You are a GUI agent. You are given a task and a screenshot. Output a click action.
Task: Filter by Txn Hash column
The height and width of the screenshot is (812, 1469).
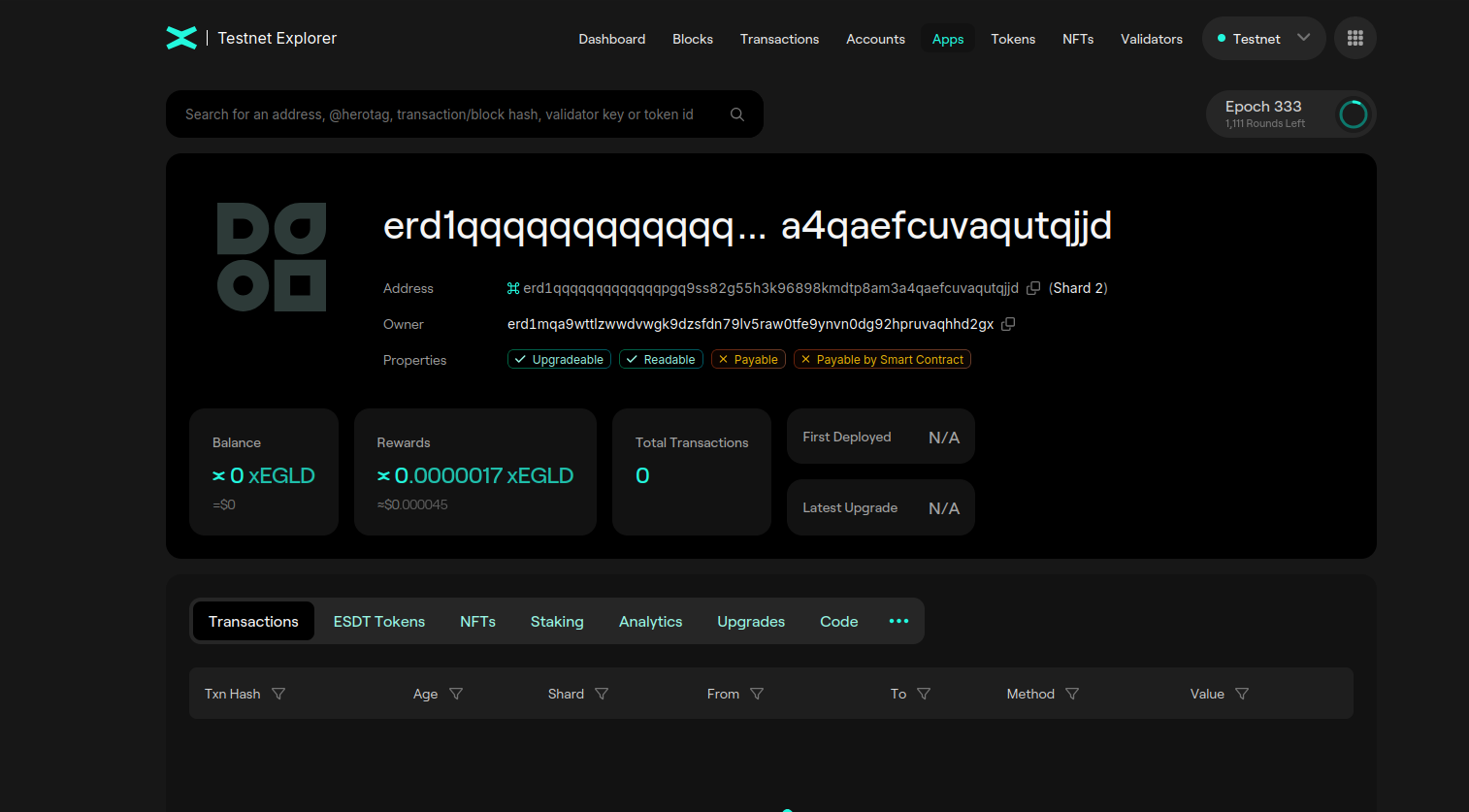(x=278, y=694)
